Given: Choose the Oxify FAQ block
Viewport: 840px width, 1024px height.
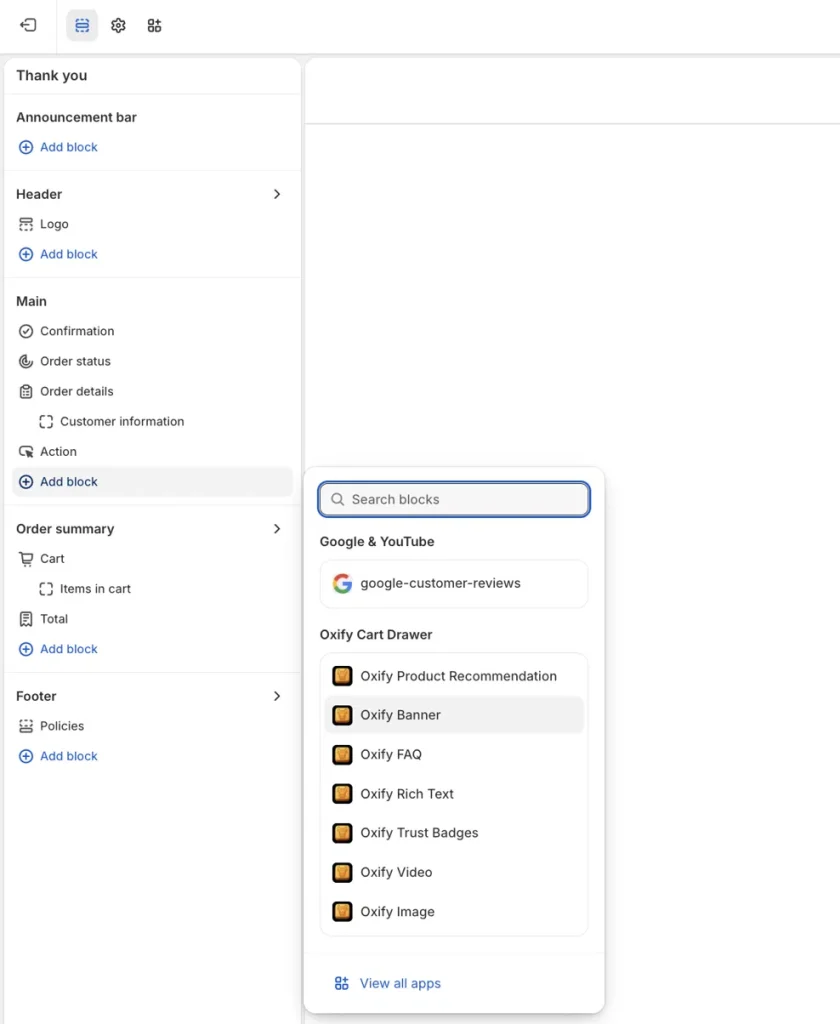Looking at the screenshot, I should [x=454, y=754].
